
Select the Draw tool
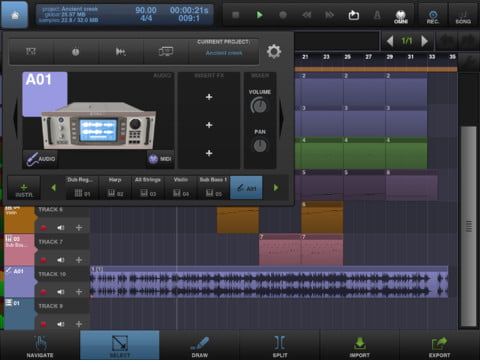tap(200, 346)
